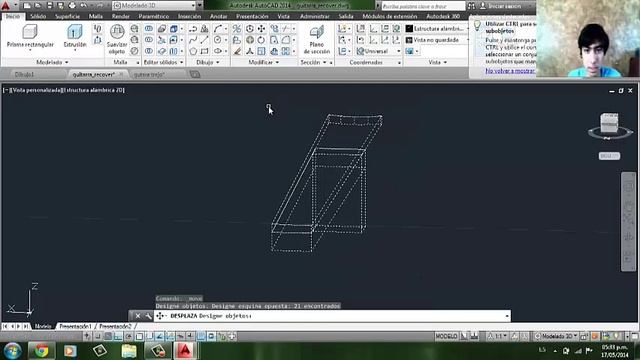Image resolution: width=640 pixels, height=360 pixels.
Task: Select the Prisma rectangular box tool
Action: click(x=30, y=36)
